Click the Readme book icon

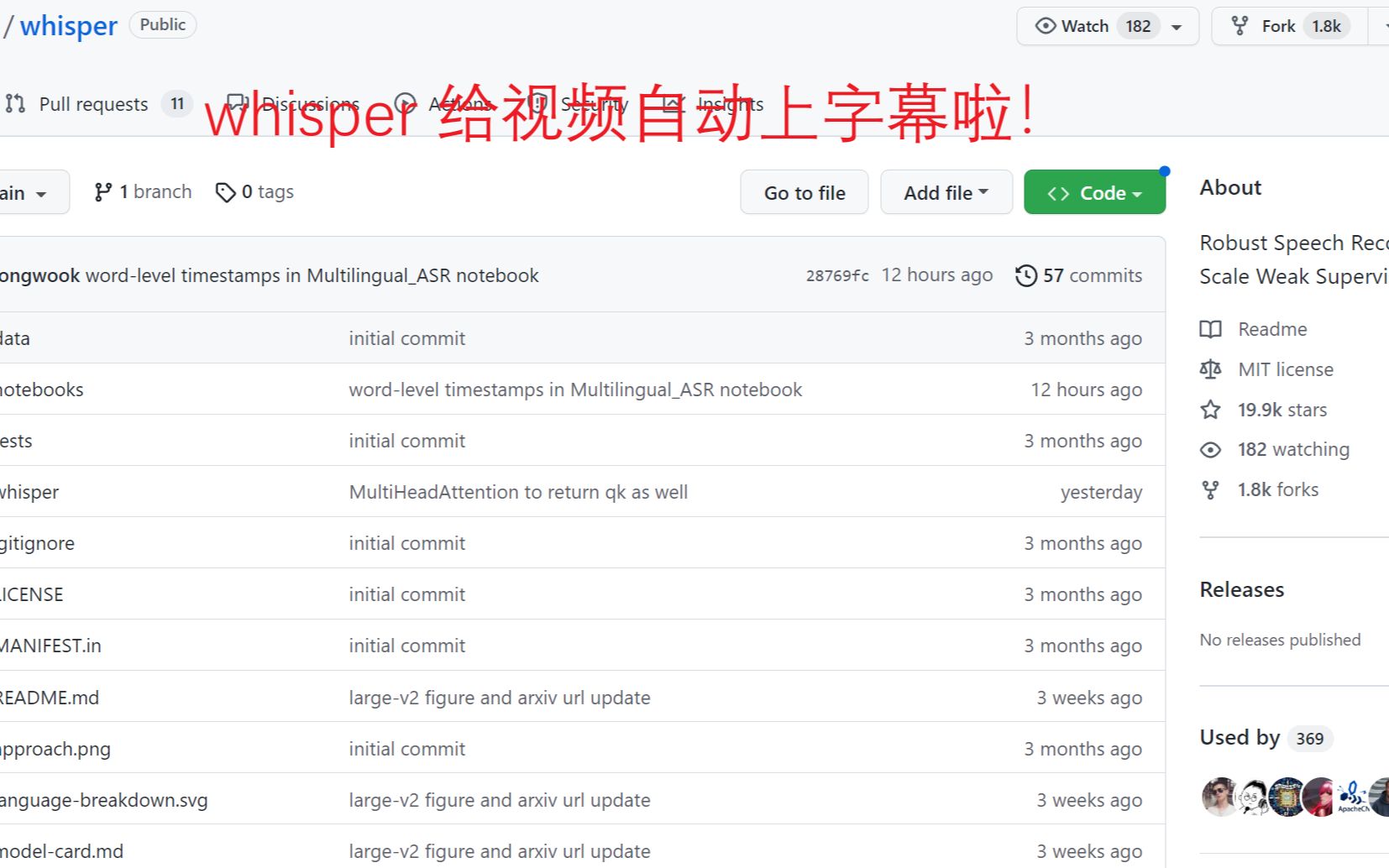(1210, 329)
